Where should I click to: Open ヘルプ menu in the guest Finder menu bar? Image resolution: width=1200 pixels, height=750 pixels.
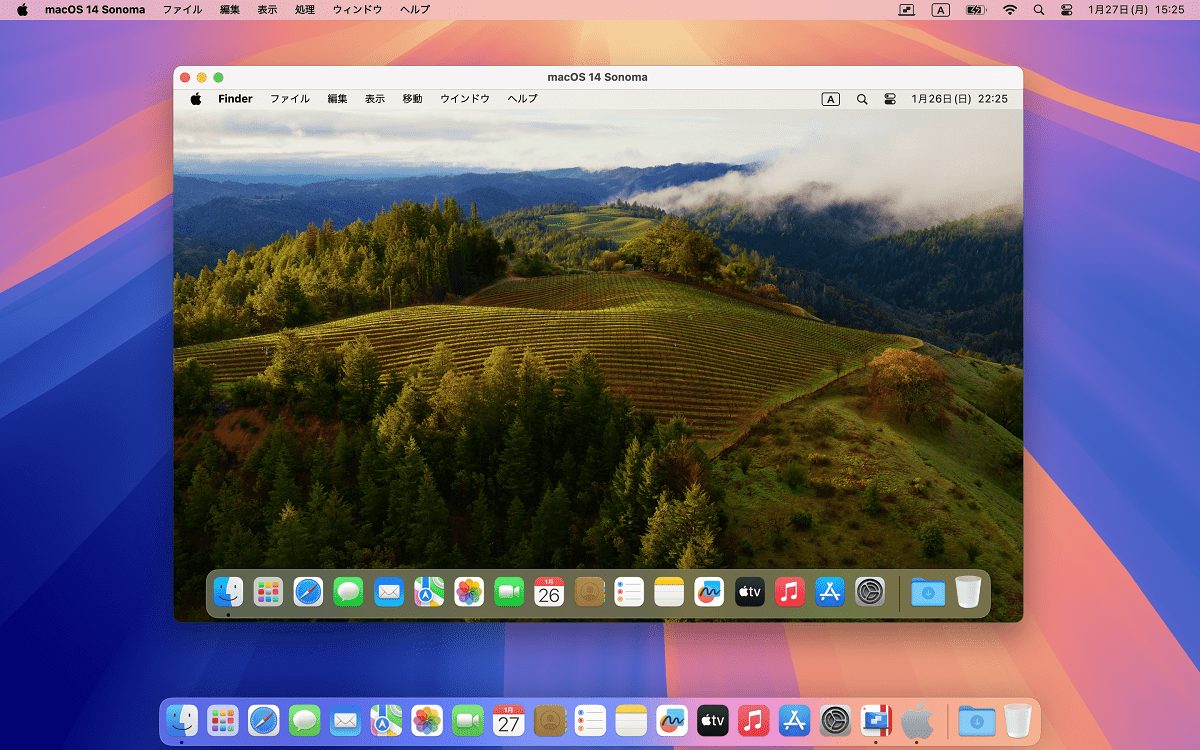coord(522,99)
